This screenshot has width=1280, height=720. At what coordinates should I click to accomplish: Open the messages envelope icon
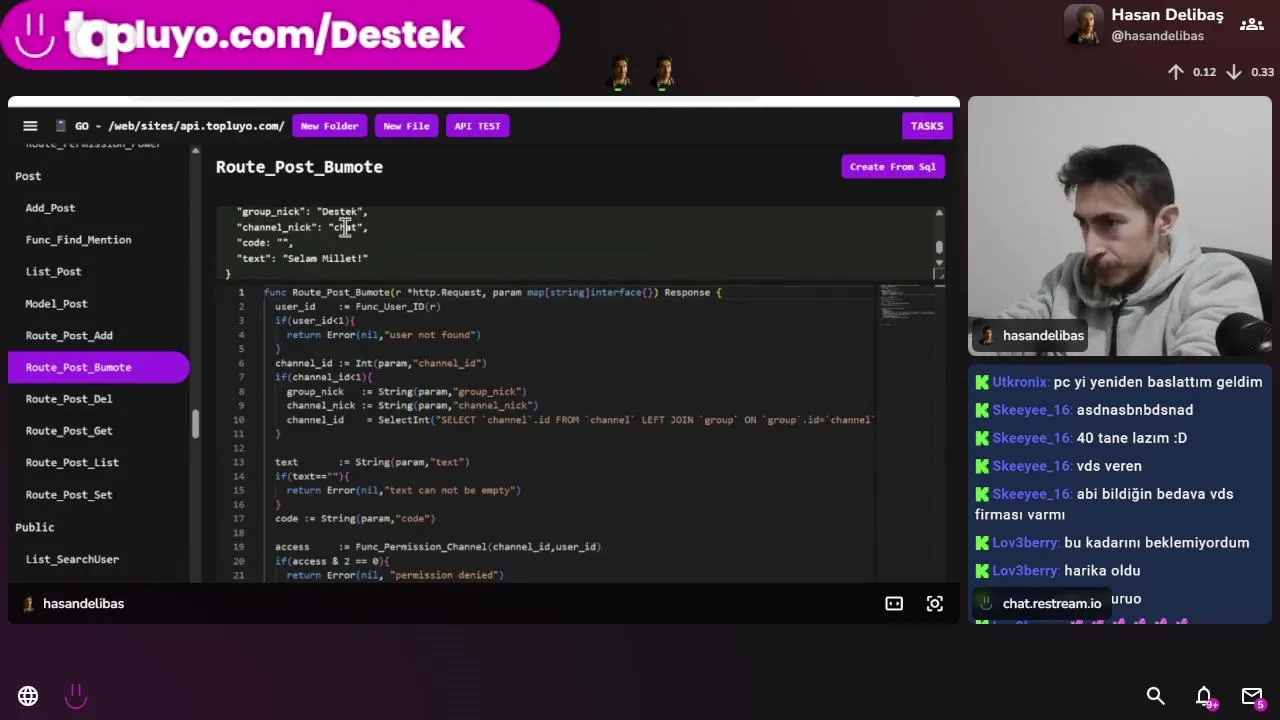click(x=1252, y=696)
